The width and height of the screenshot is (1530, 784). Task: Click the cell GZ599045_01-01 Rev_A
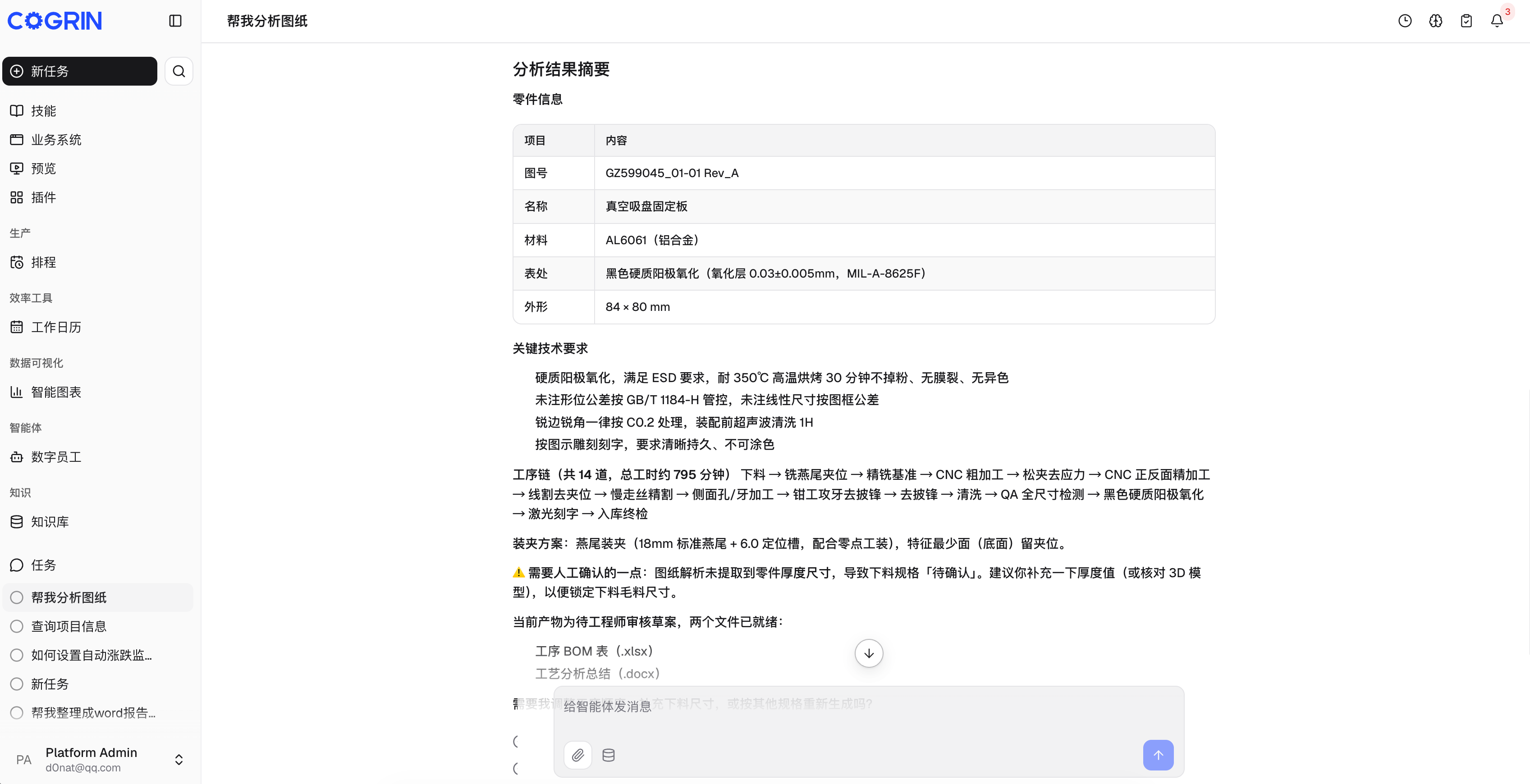(905, 173)
